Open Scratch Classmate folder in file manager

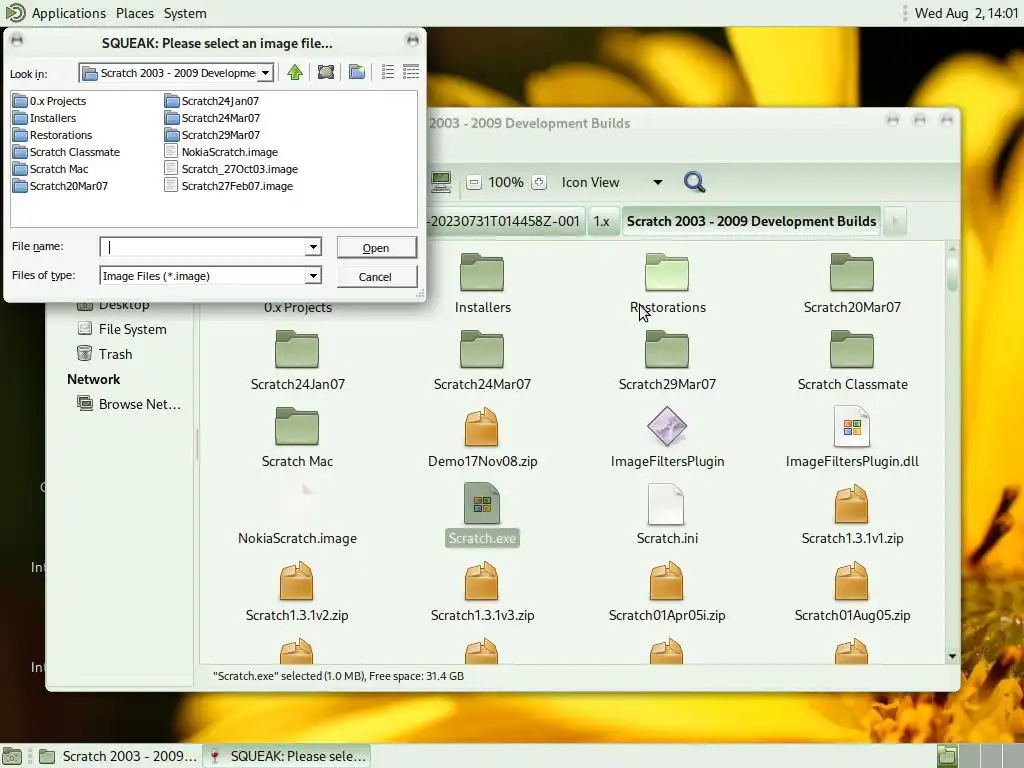(x=852, y=360)
